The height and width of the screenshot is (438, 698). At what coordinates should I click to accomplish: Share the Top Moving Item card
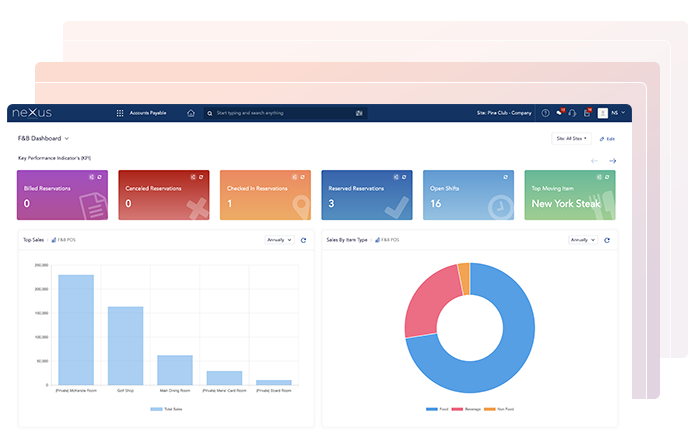(599, 177)
